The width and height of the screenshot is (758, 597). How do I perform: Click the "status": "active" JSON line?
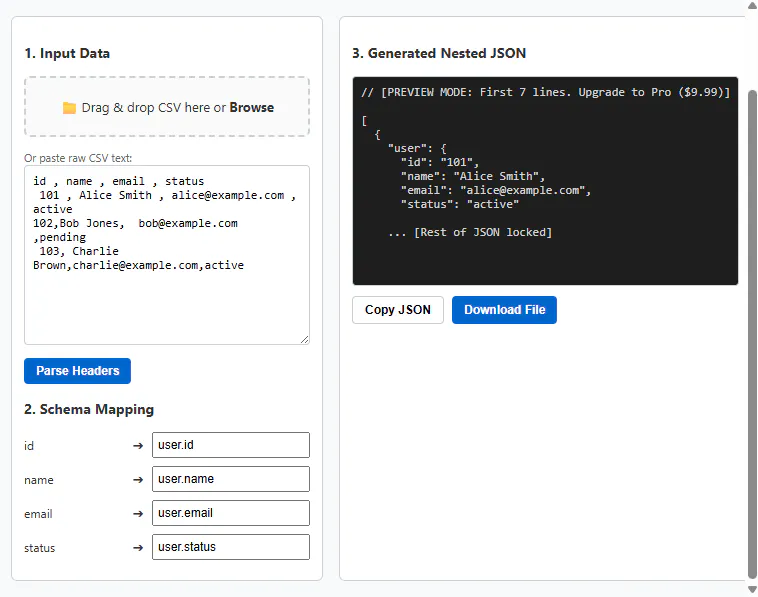coord(460,204)
